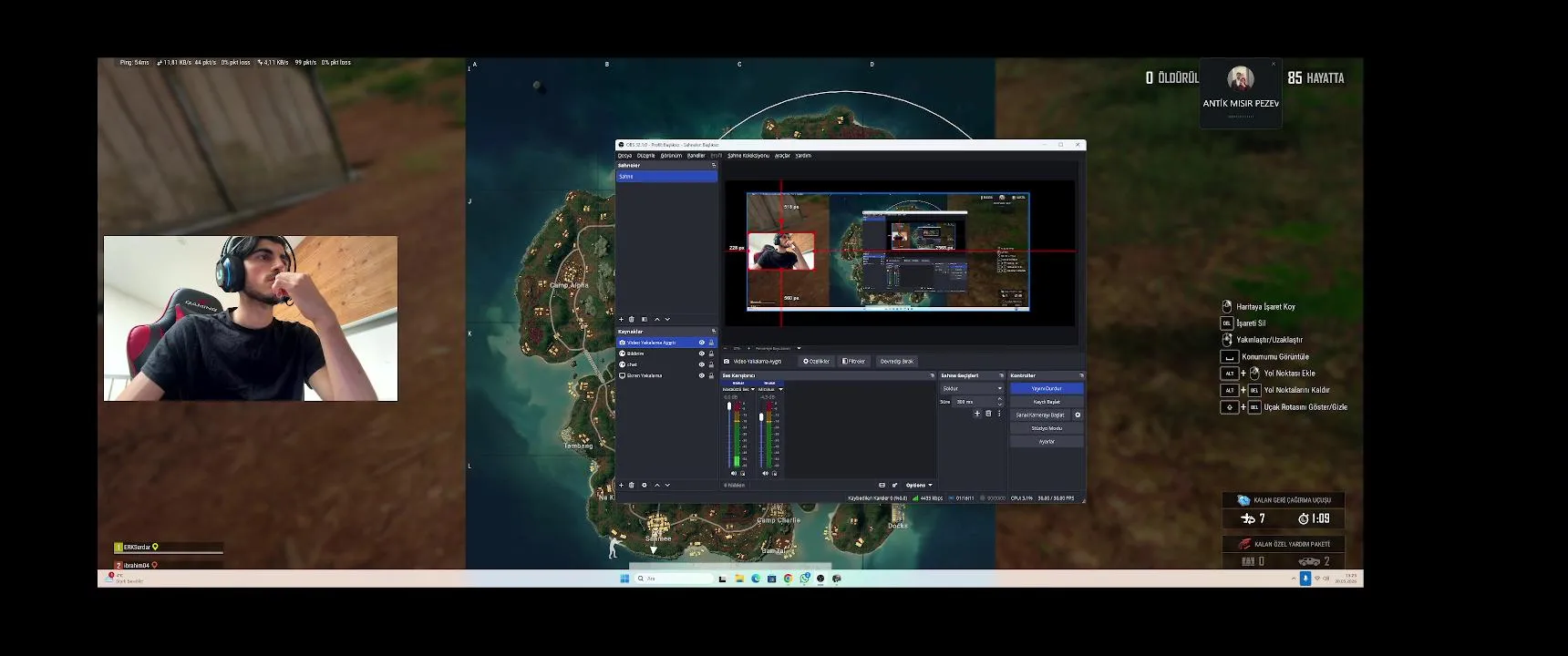Hide the Ekran Yakalama source
Image resolution: width=1568 pixels, height=656 pixels.
pyautogui.click(x=702, y=375)
